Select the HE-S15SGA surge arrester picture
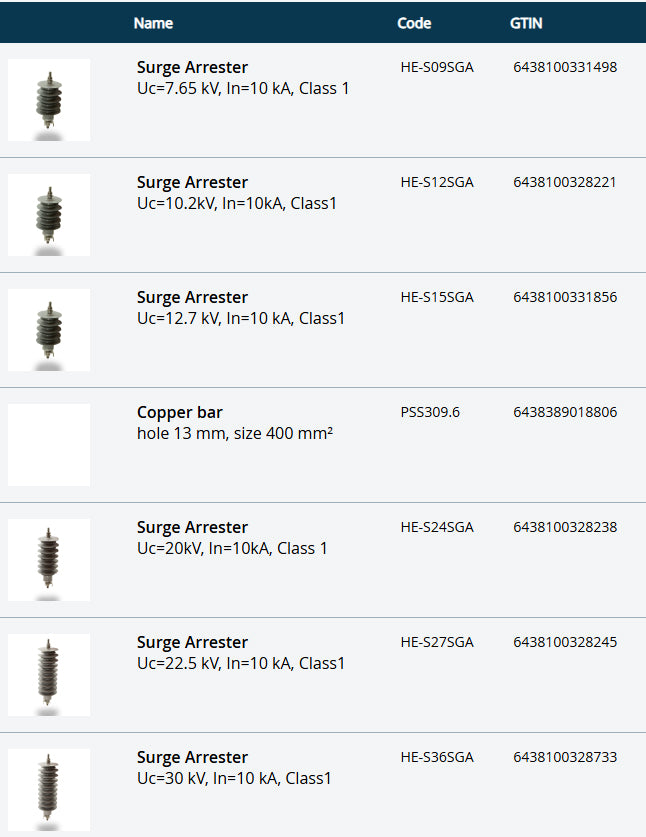Viewport: 646px width, 837px height. [x=48, y=330]
